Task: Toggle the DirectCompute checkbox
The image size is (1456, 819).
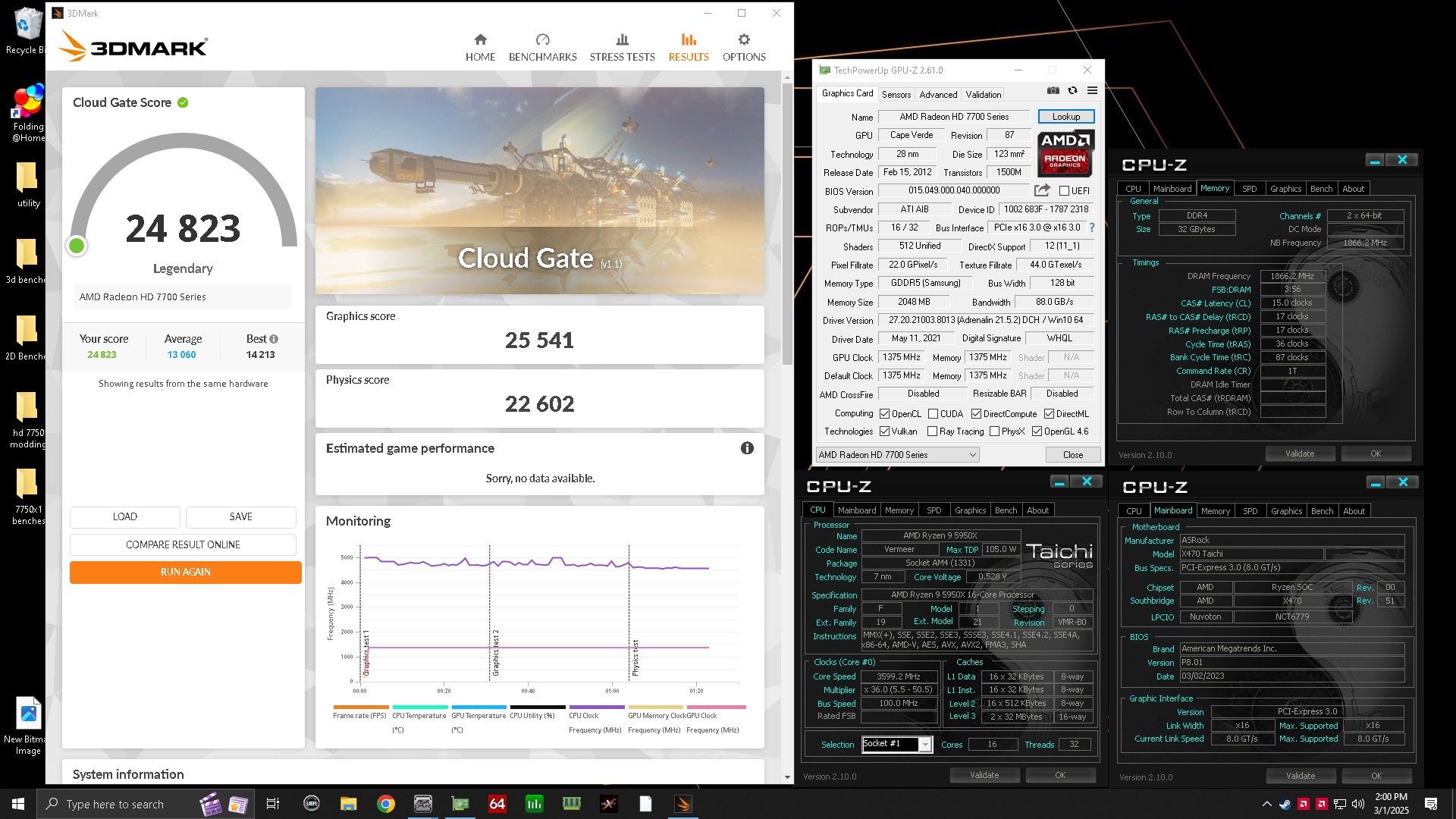Action: tap(976, 414)
